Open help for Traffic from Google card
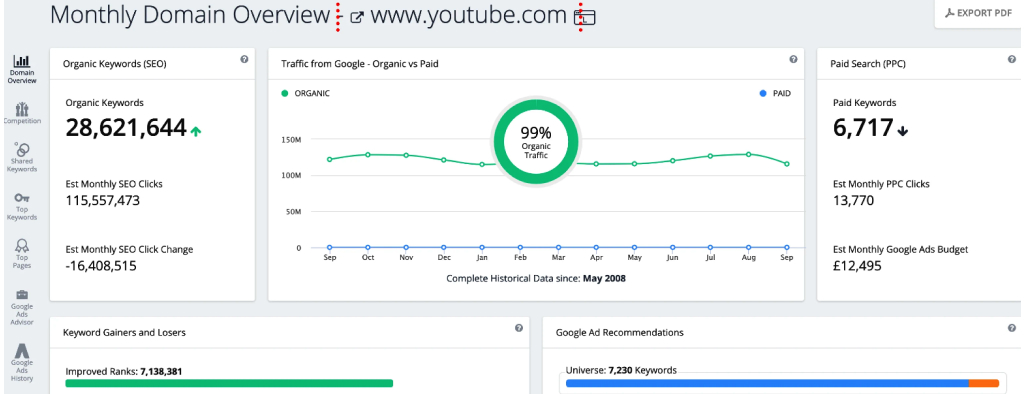The width and height of the screenshot is (1024, 394). 793,59
